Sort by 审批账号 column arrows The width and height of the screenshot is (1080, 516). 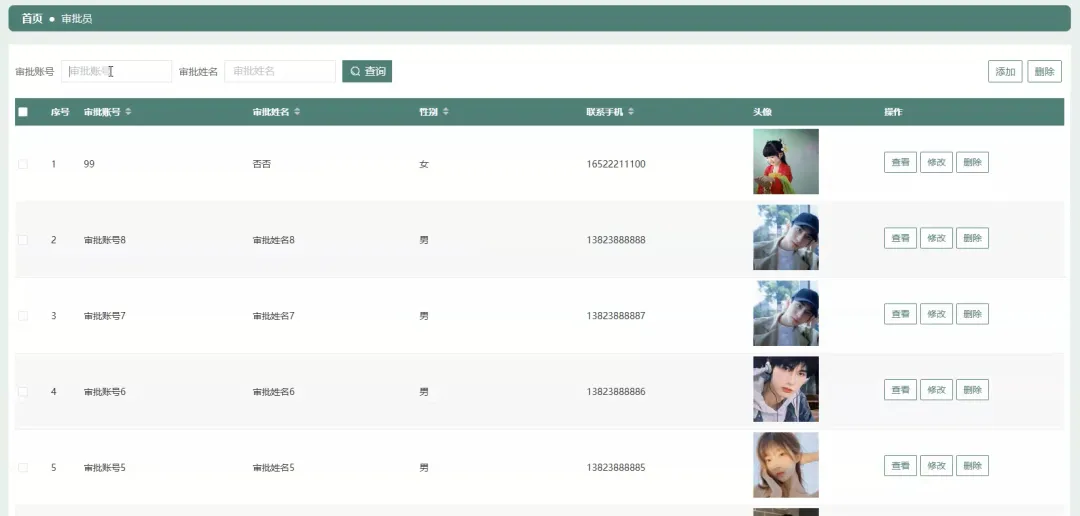point(128,112)
